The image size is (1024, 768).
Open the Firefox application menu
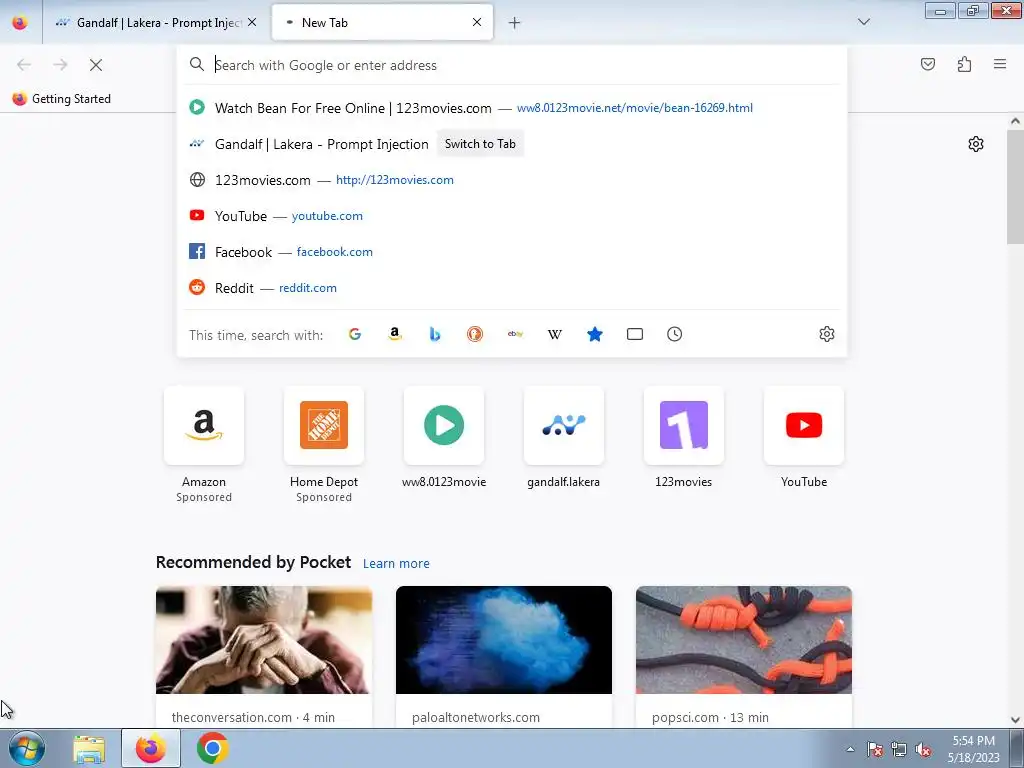1000,64
